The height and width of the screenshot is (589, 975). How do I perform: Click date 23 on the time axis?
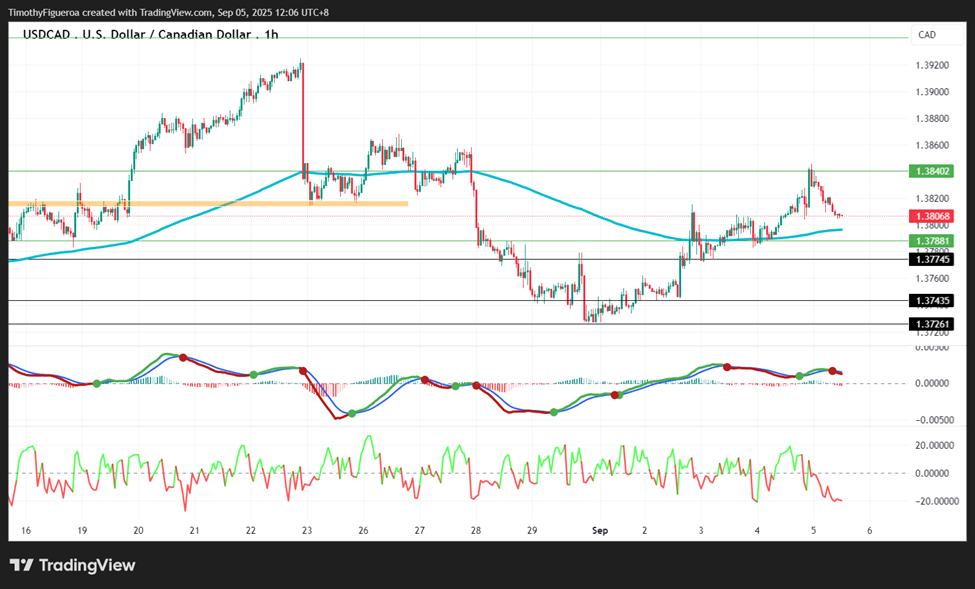(307, 531)
